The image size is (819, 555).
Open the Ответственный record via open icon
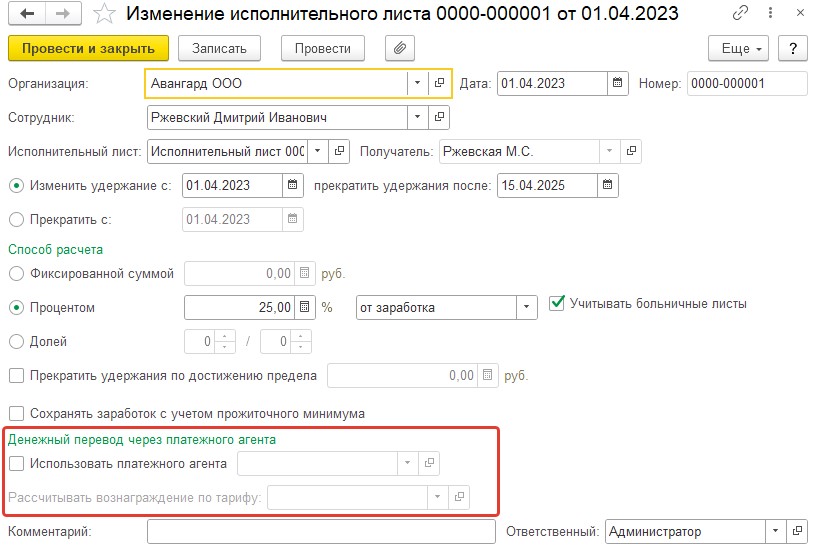point(797,531)
